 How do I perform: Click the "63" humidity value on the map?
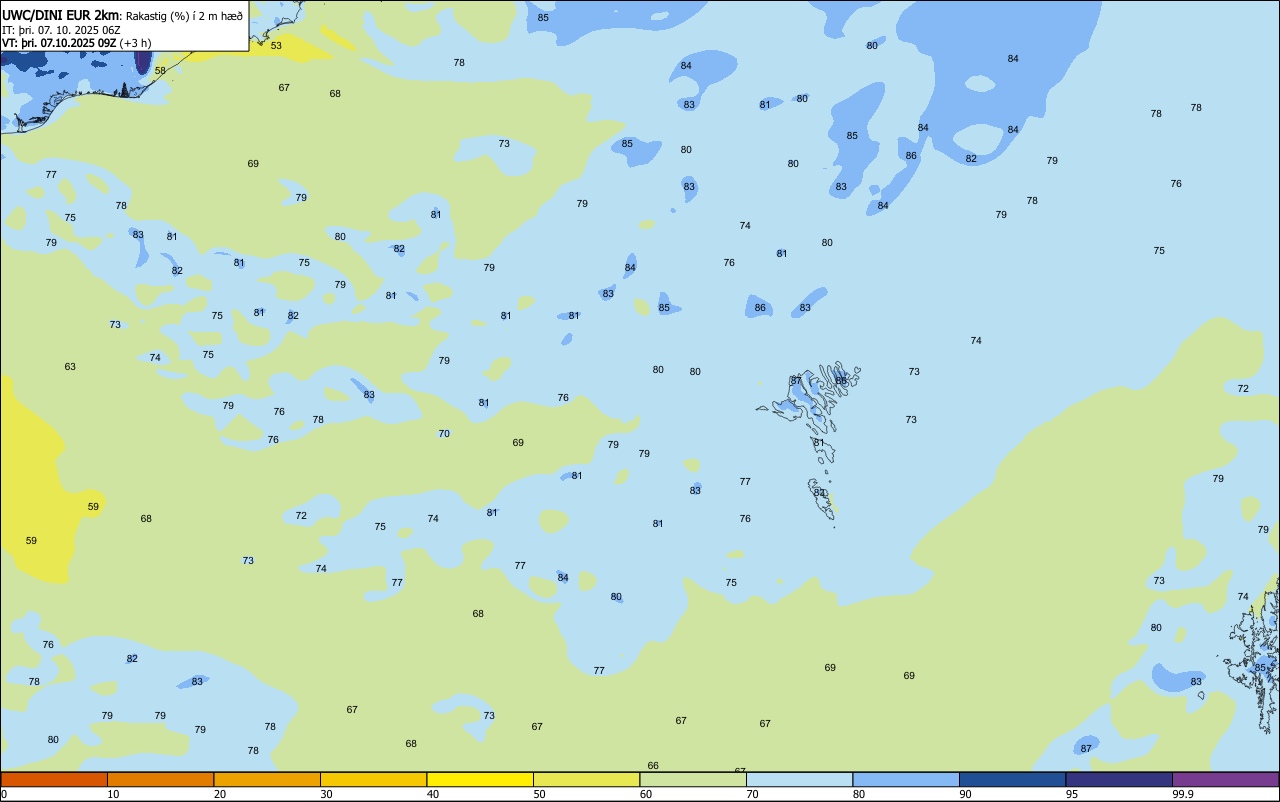[x=70, y=367]
